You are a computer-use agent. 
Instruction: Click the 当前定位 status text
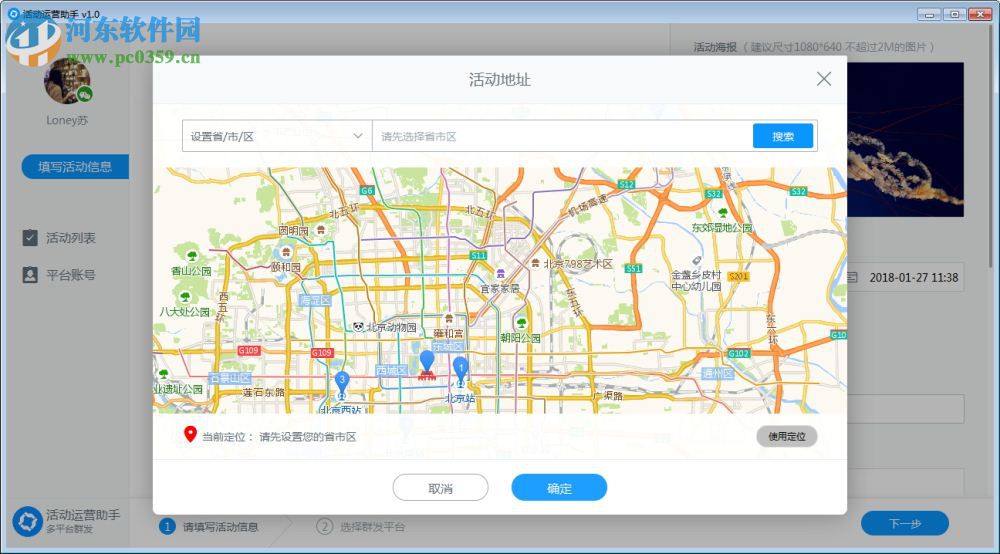tap(279, 437)
